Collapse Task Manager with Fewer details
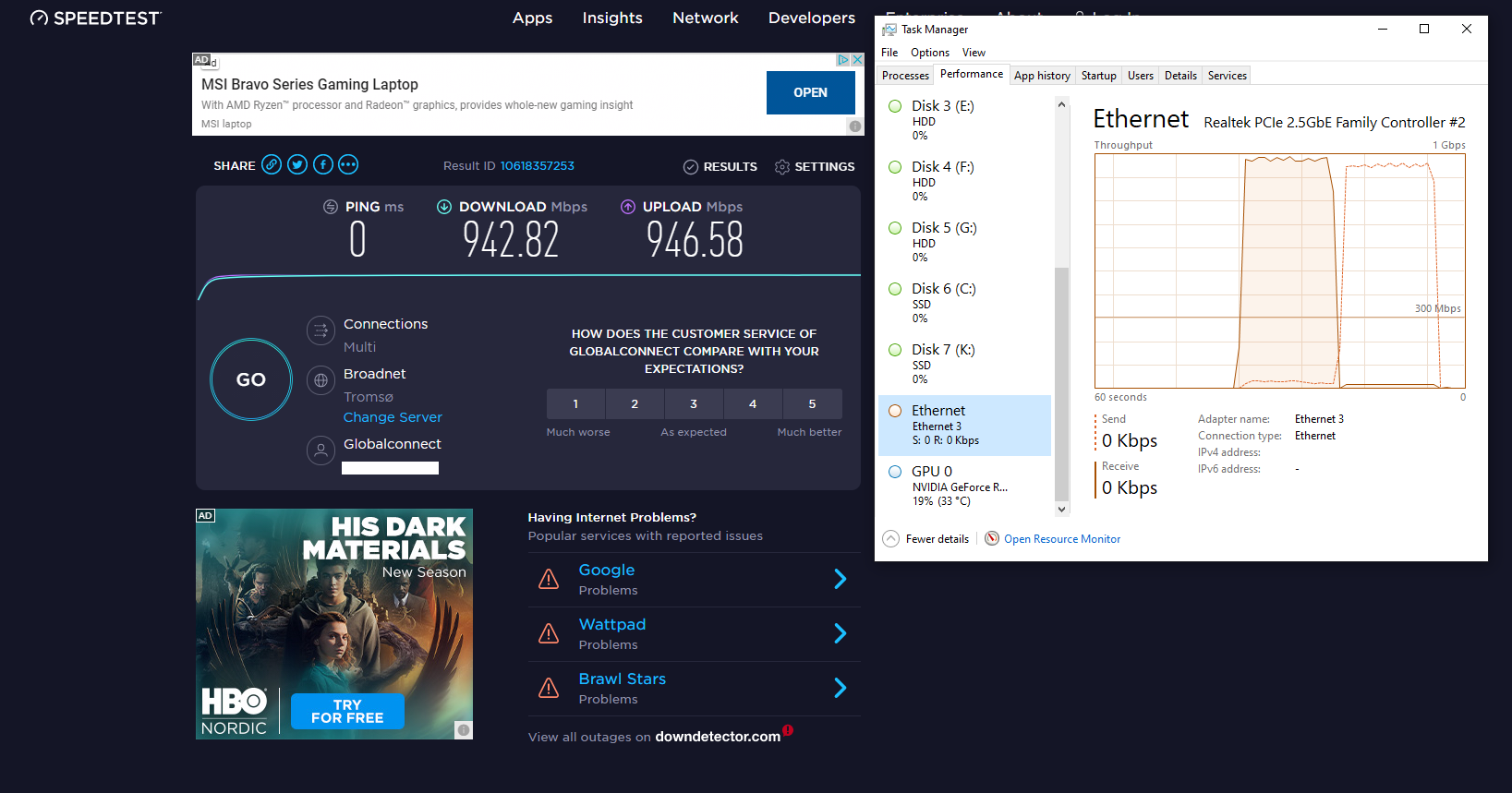This screenshot has width=1512, height=793. (926, 539)
